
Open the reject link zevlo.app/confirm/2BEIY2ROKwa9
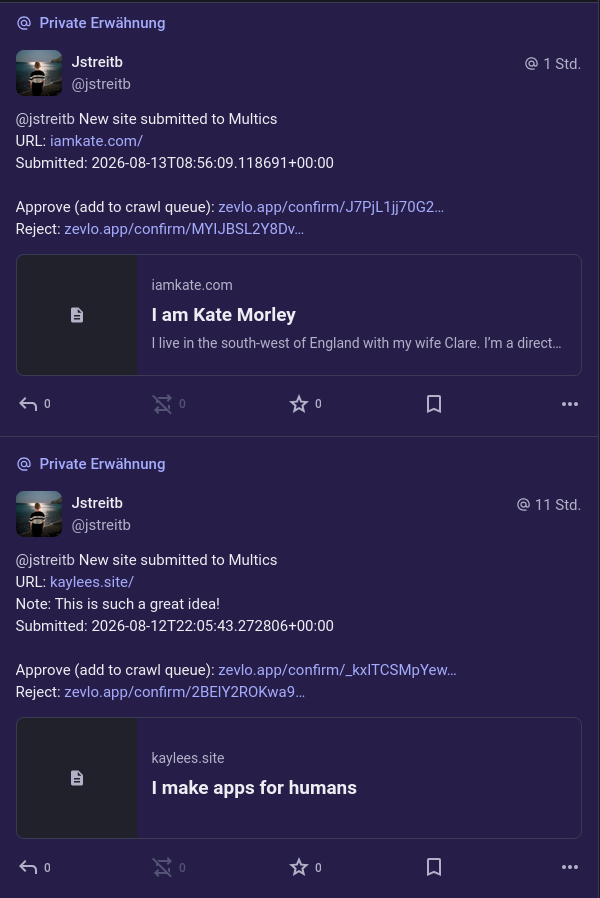184,692
